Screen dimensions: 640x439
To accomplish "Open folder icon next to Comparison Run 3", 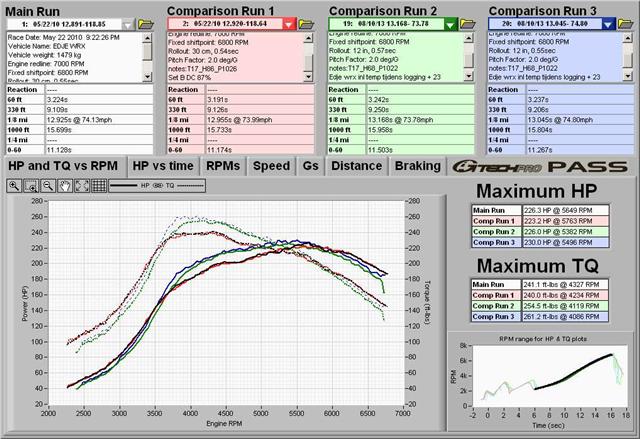I will click(x=625, y=24).
